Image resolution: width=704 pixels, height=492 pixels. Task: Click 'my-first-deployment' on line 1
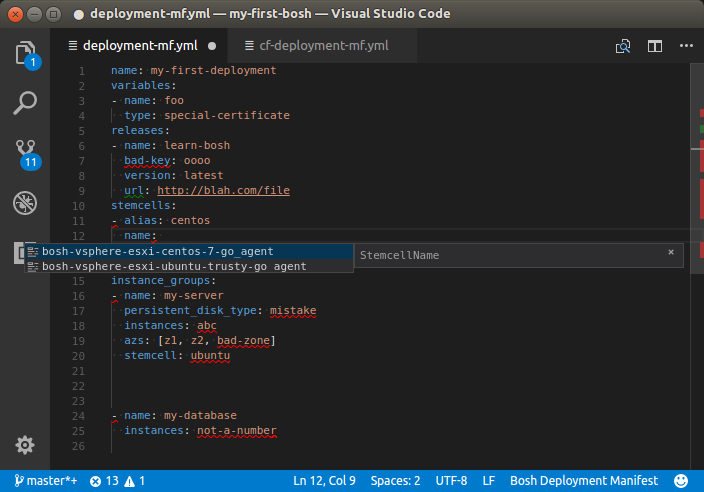(213, 70)
